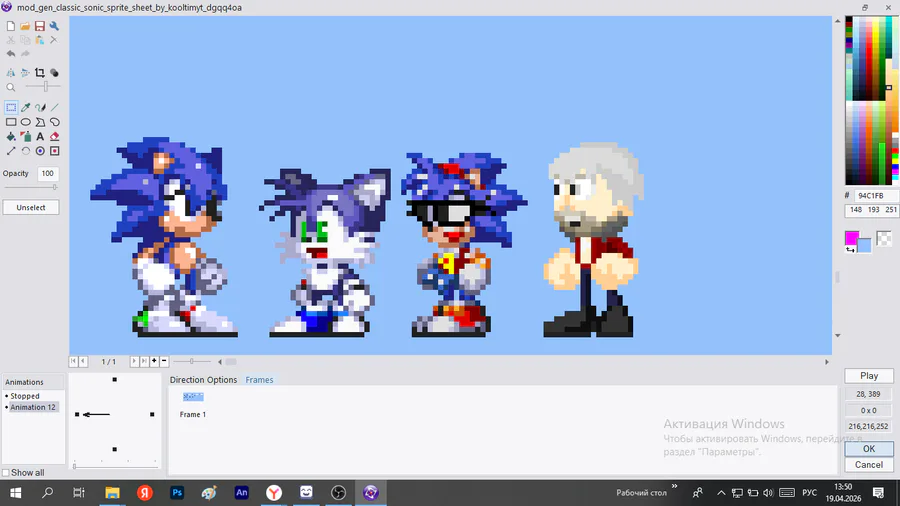This screenshot has height=506, width=900.
Task: Click the Export (floppy disk) icon
Action: (40, 26)
